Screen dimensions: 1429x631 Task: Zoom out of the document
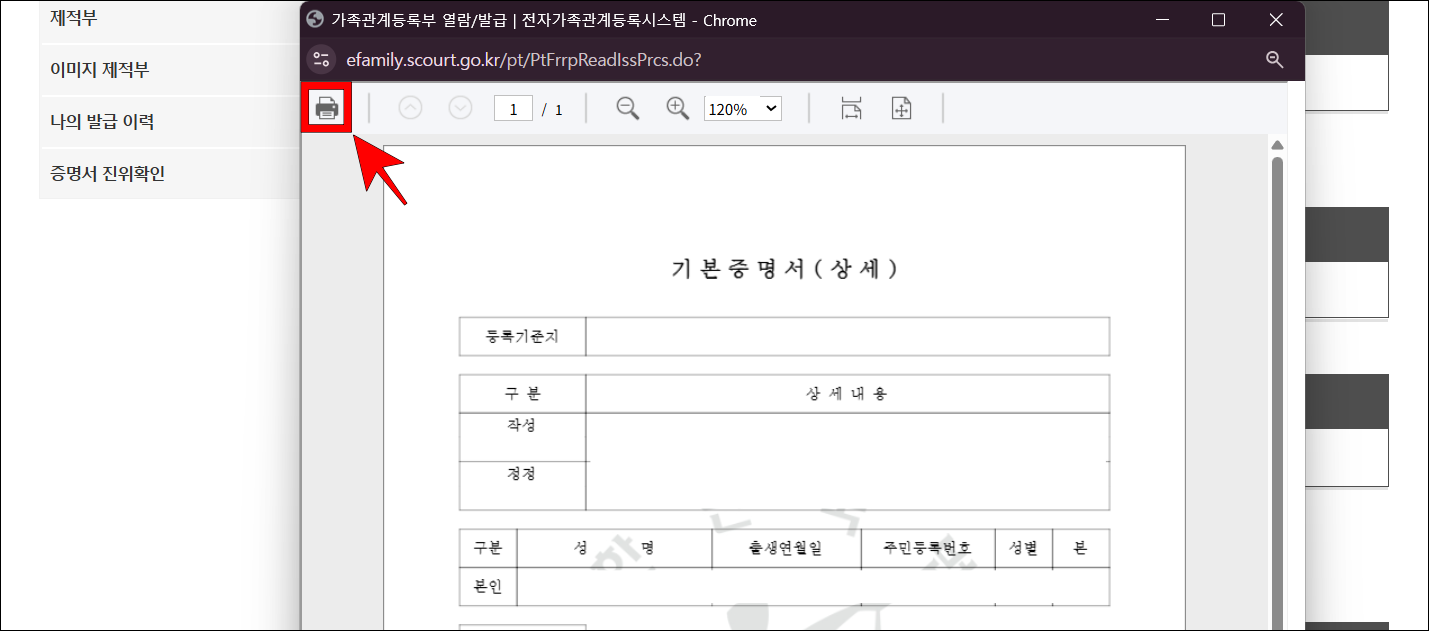(628, 108)
